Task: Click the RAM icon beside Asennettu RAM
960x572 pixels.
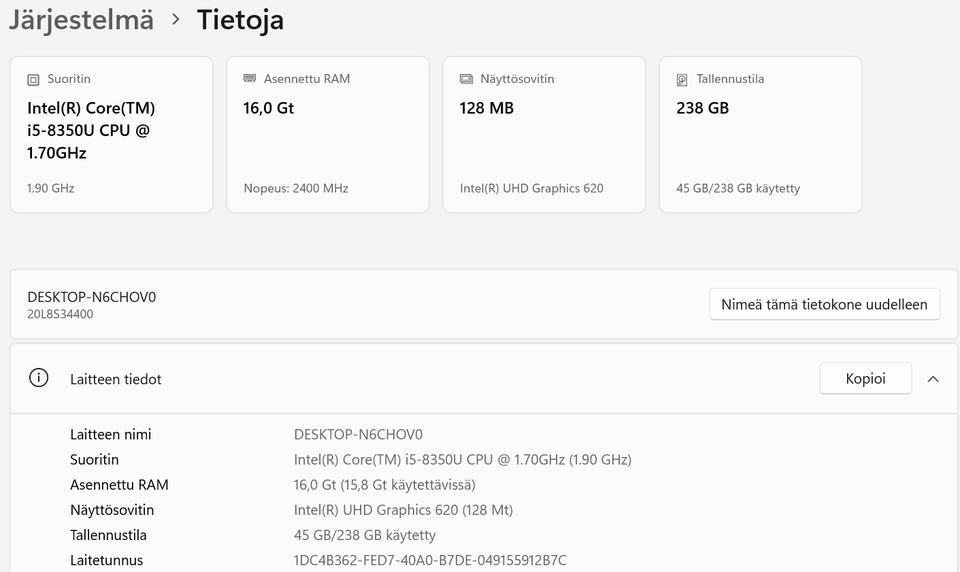Action: [x=249, y=79]
